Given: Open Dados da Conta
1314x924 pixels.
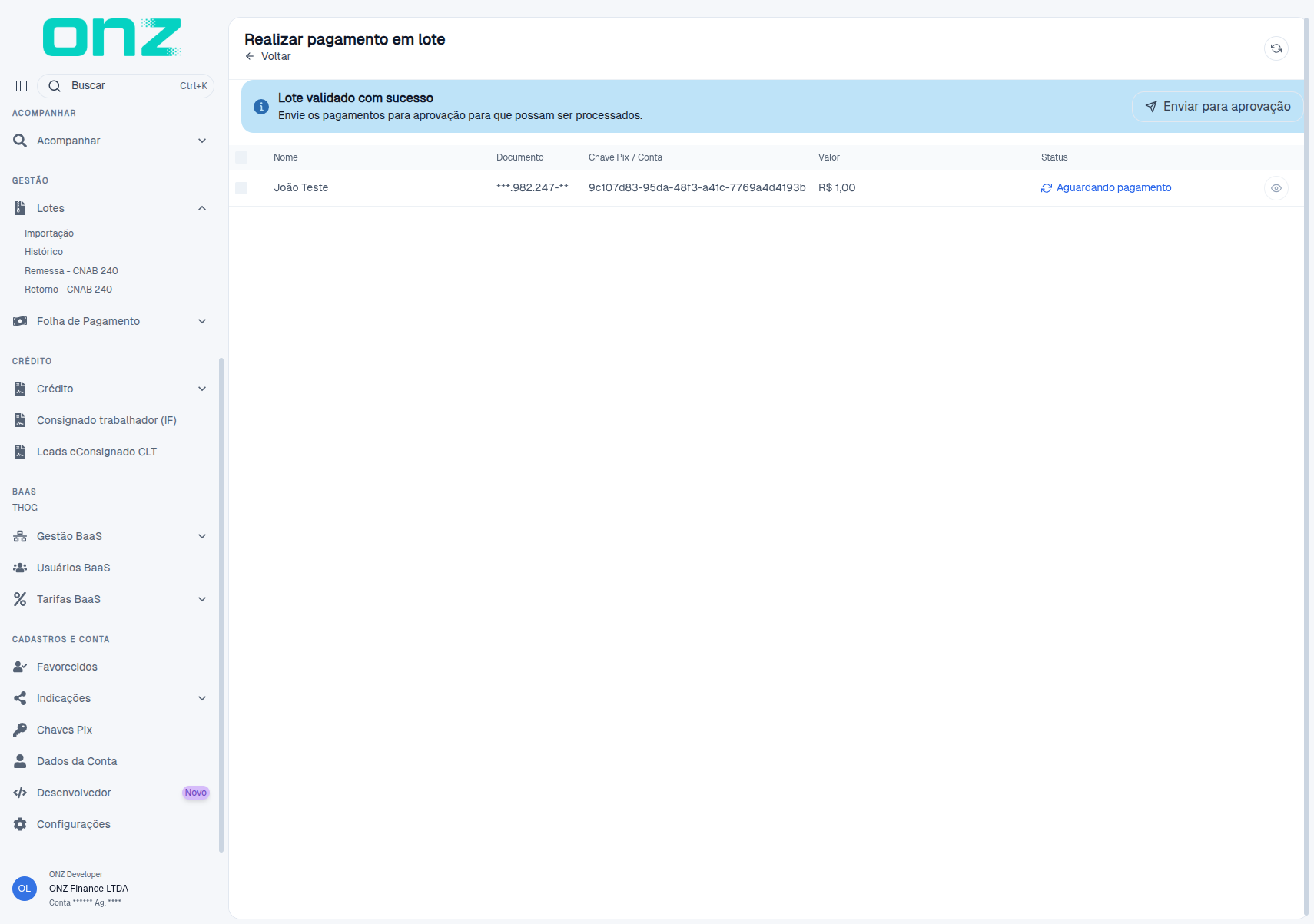Looking at the screenshot, I should (x=77, y=761).
